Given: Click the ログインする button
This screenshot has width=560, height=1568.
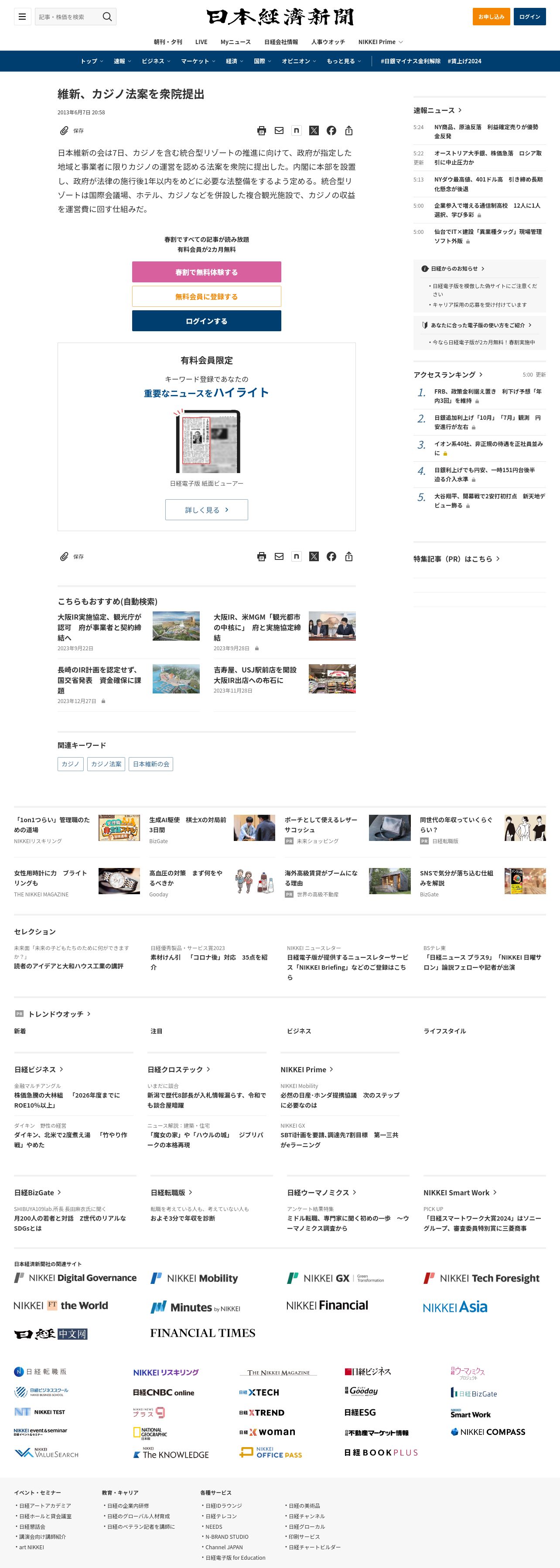Looking at the screenshot, I should pos(207,321).
